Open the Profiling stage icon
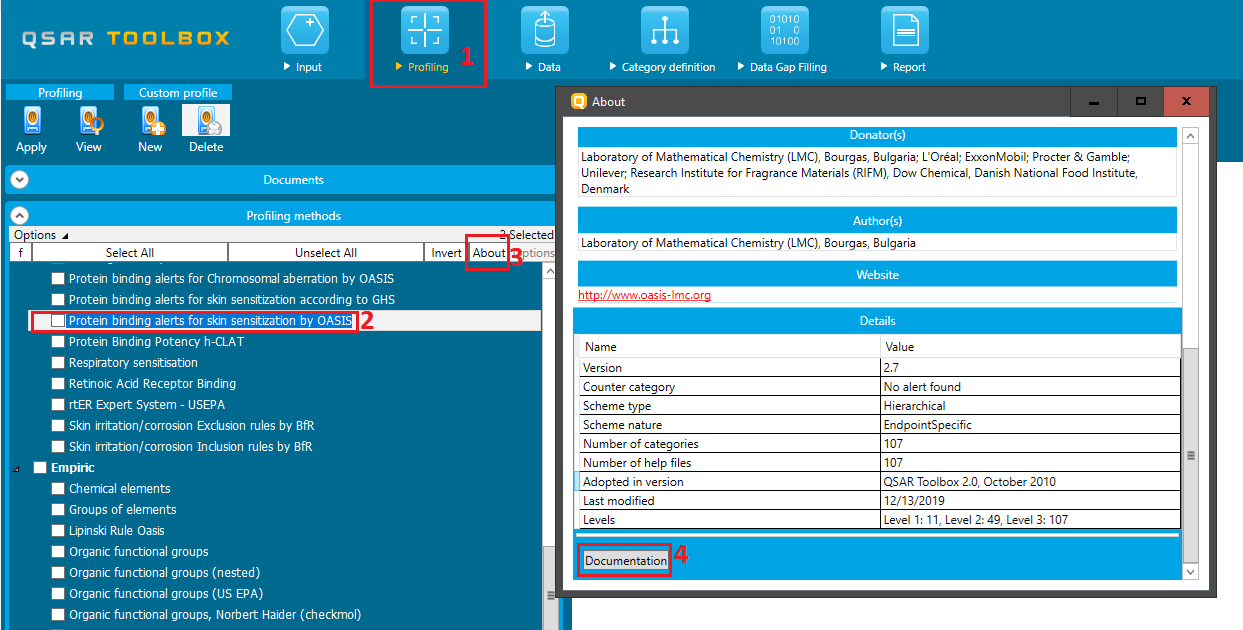The width and height of the screenshot is (1243, 630). pos(425,30)
